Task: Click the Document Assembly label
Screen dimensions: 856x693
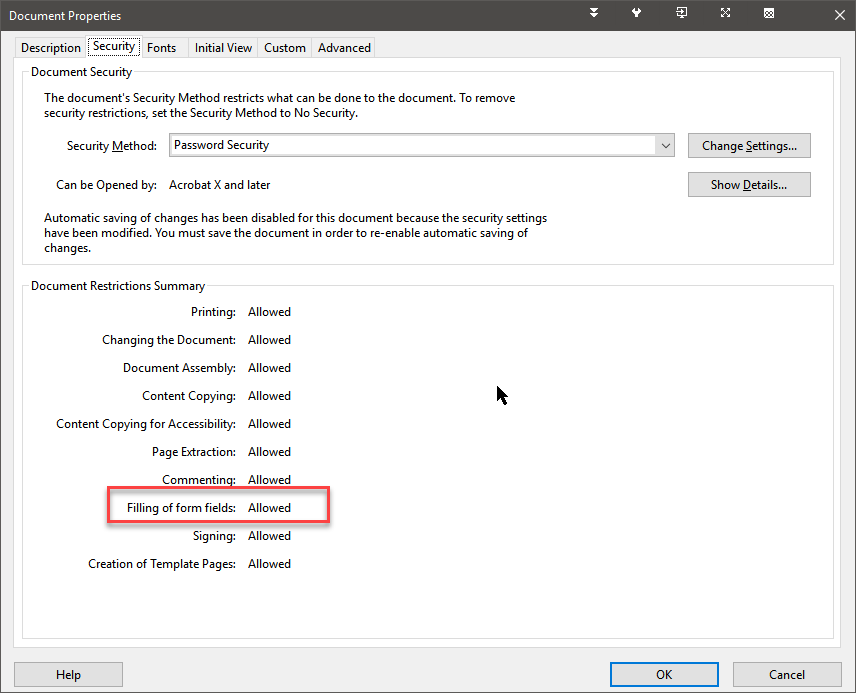Action: [179, 368]
